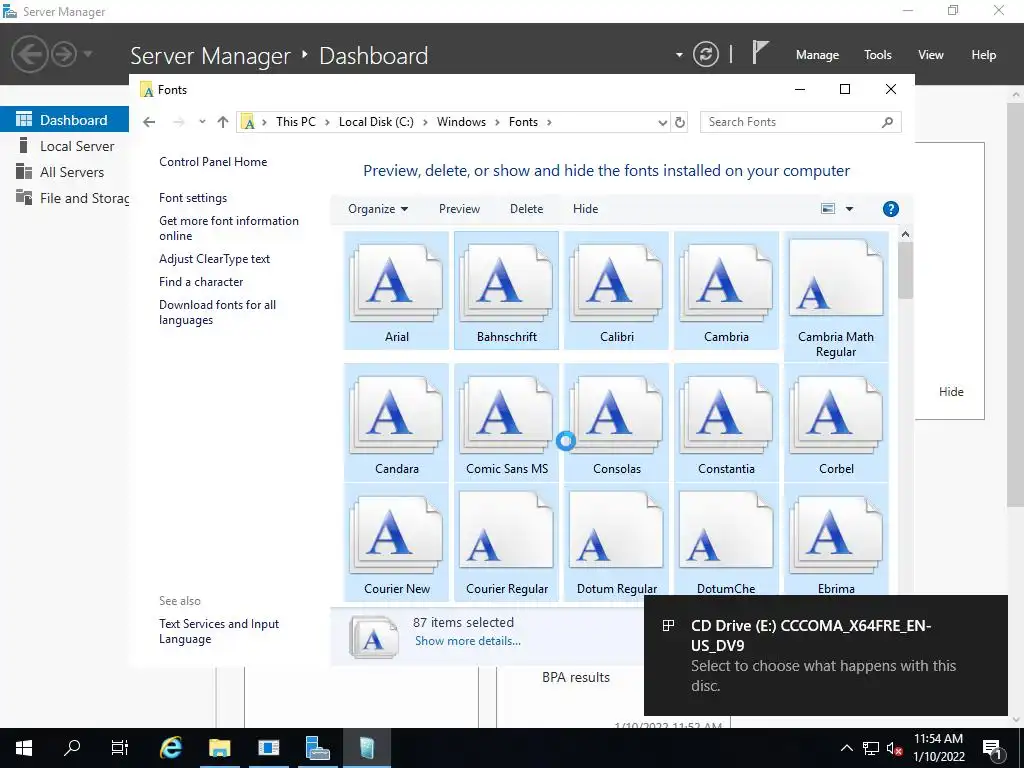Screen dimensions: 1024x768
Task: Click Show more details link
Action: [468, 641]
